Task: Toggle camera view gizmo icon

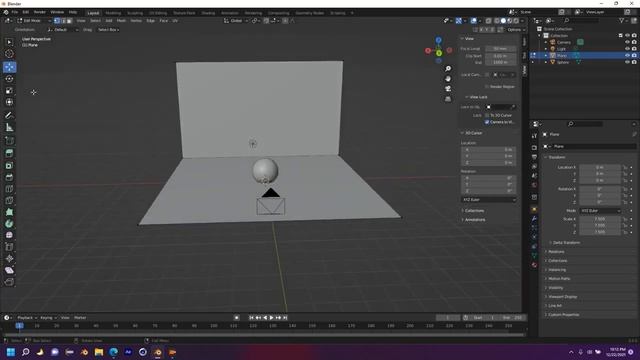Action: 448,89
